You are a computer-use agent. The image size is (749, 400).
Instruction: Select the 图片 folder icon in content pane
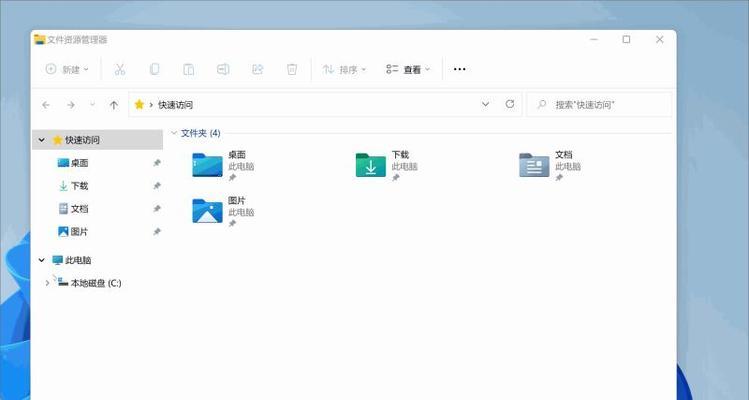pos(207,211)
